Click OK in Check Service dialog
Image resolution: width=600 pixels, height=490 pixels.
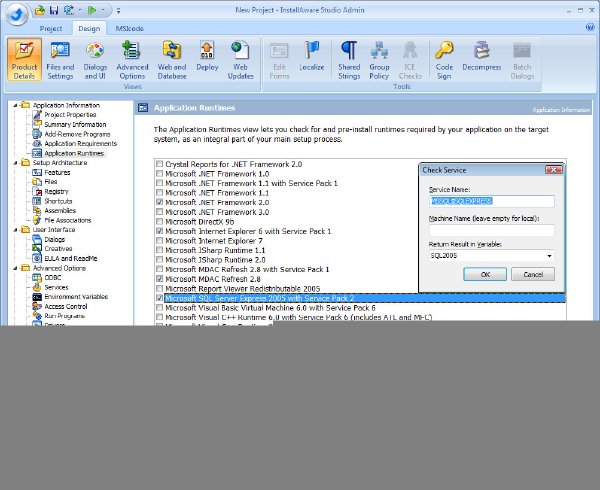coord(485,275)
